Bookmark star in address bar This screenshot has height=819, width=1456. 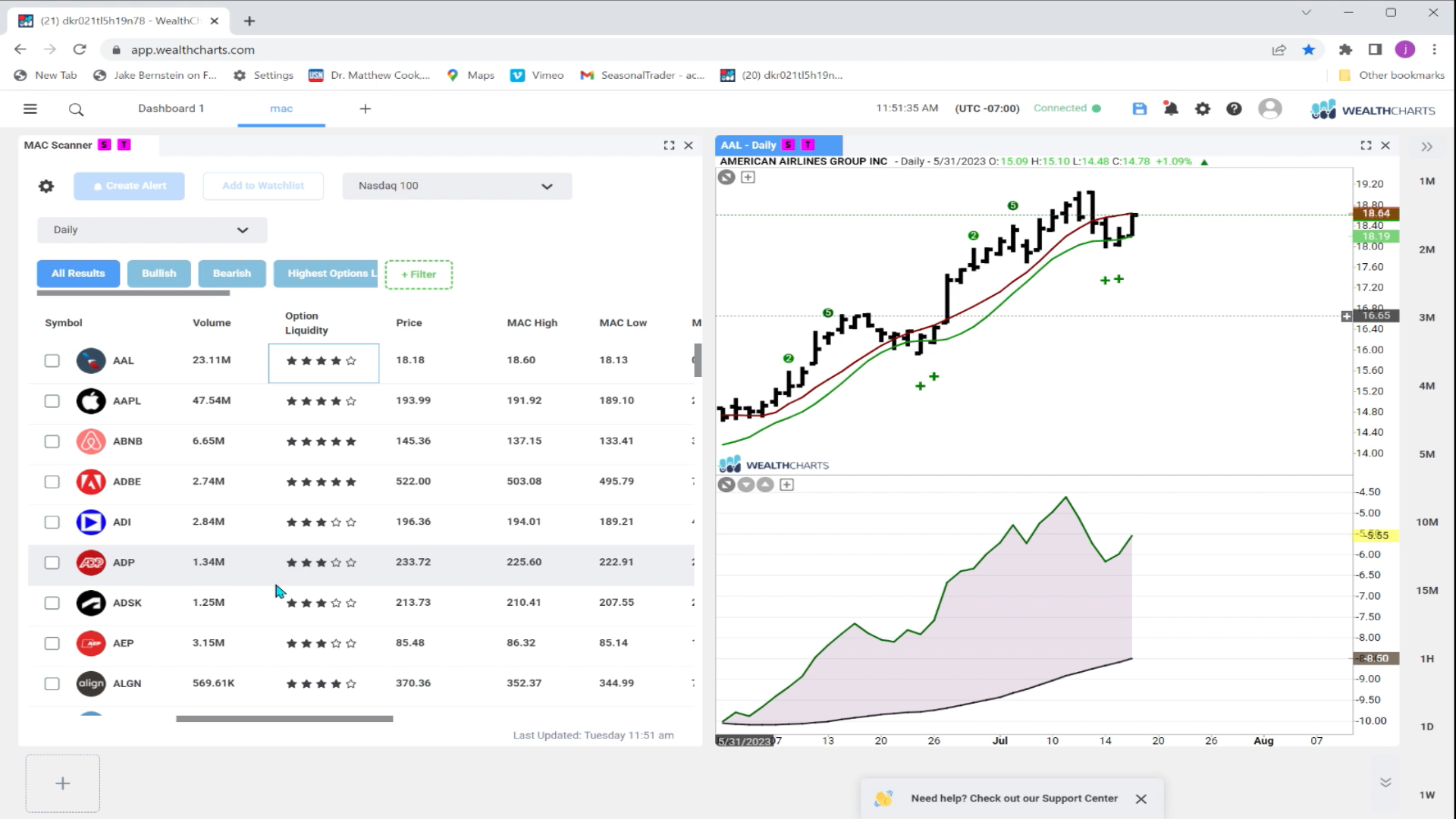click(1309, 50)
